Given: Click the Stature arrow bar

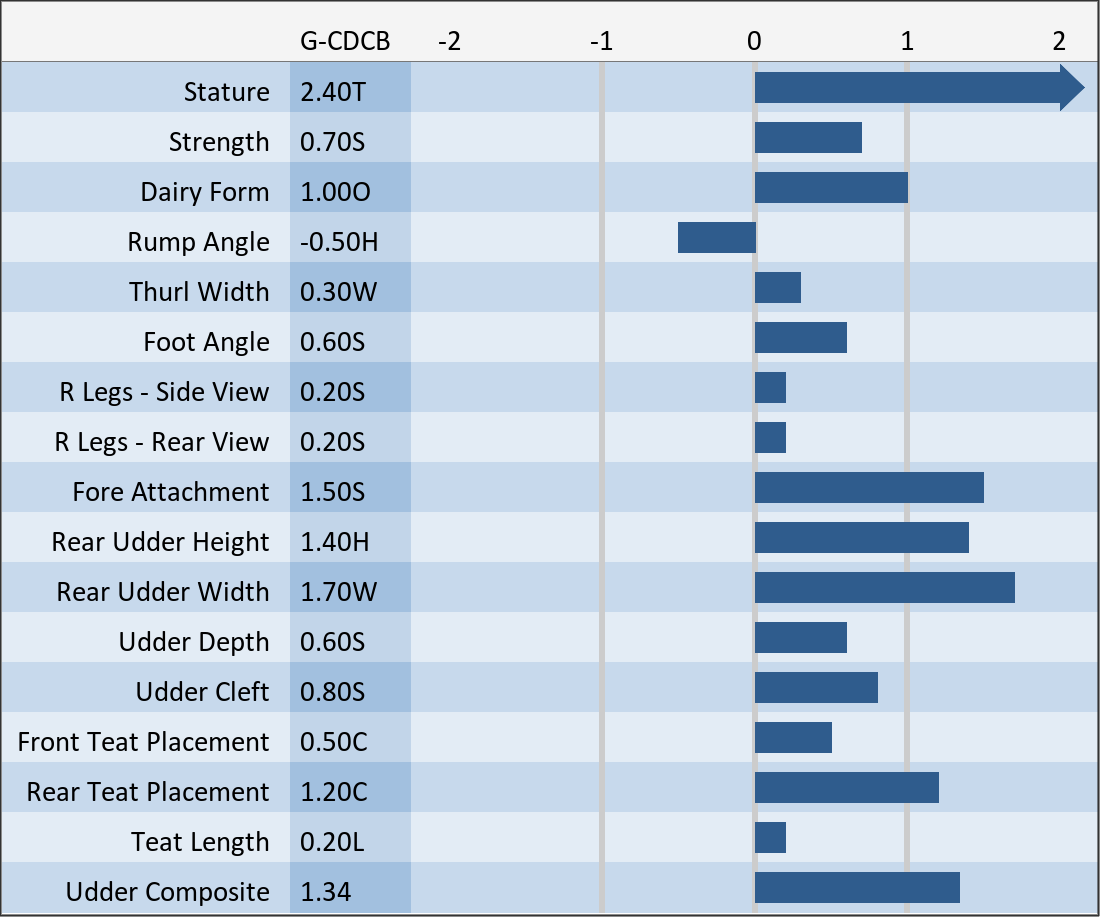Looking at the screenshot, I should 920,88.
